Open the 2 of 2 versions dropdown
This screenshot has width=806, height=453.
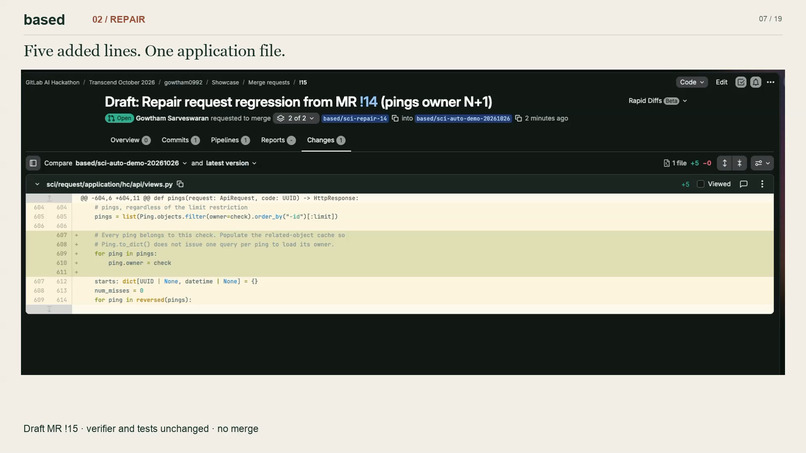pos(296,118)
